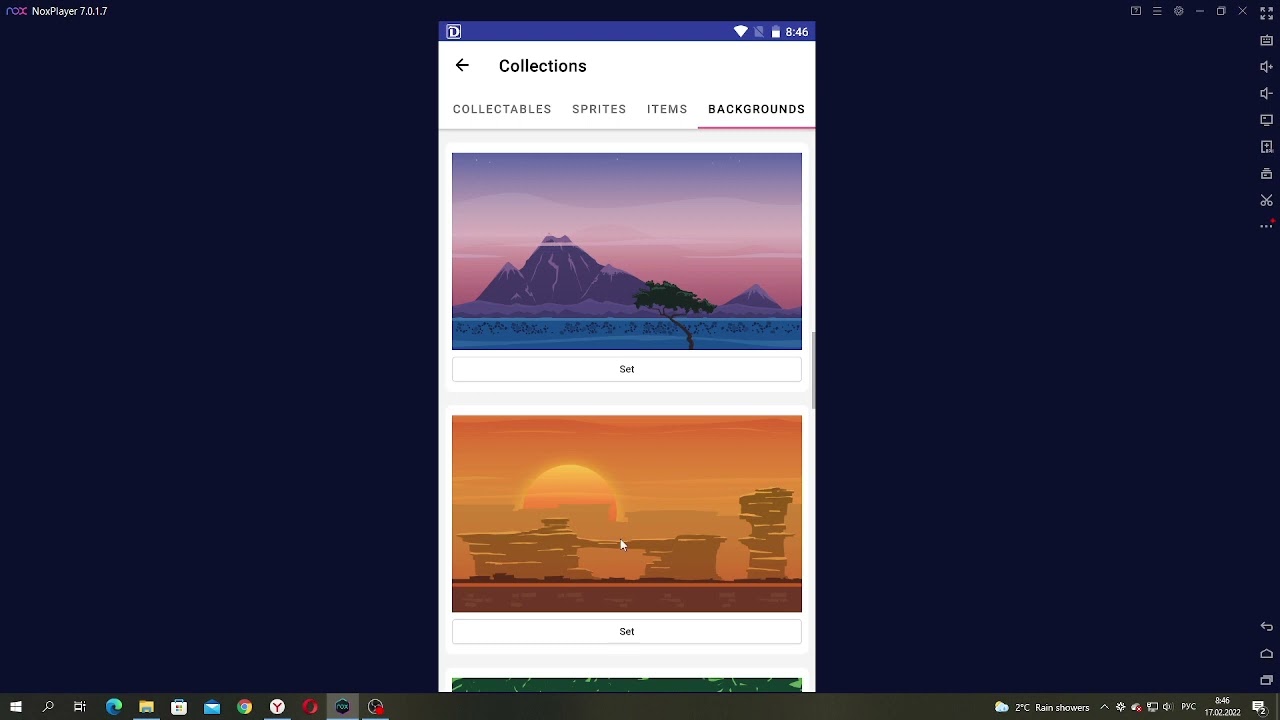Click the backgrounds list scrollbar

tap(813, 370)
